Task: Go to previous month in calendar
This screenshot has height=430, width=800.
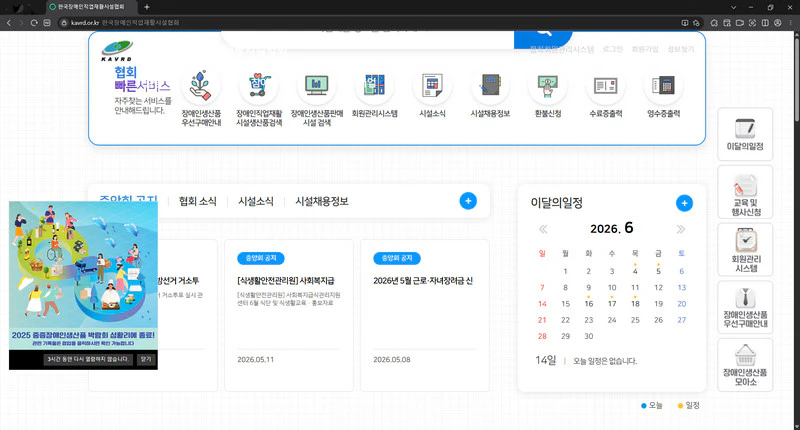Action: coord(543,229)
